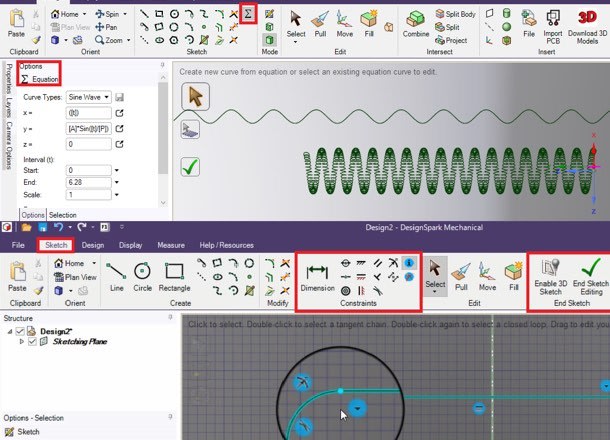Viewport: 610px width, 440px height.
Task: Switch to the Measure ribbon tab
Action: 171,245
